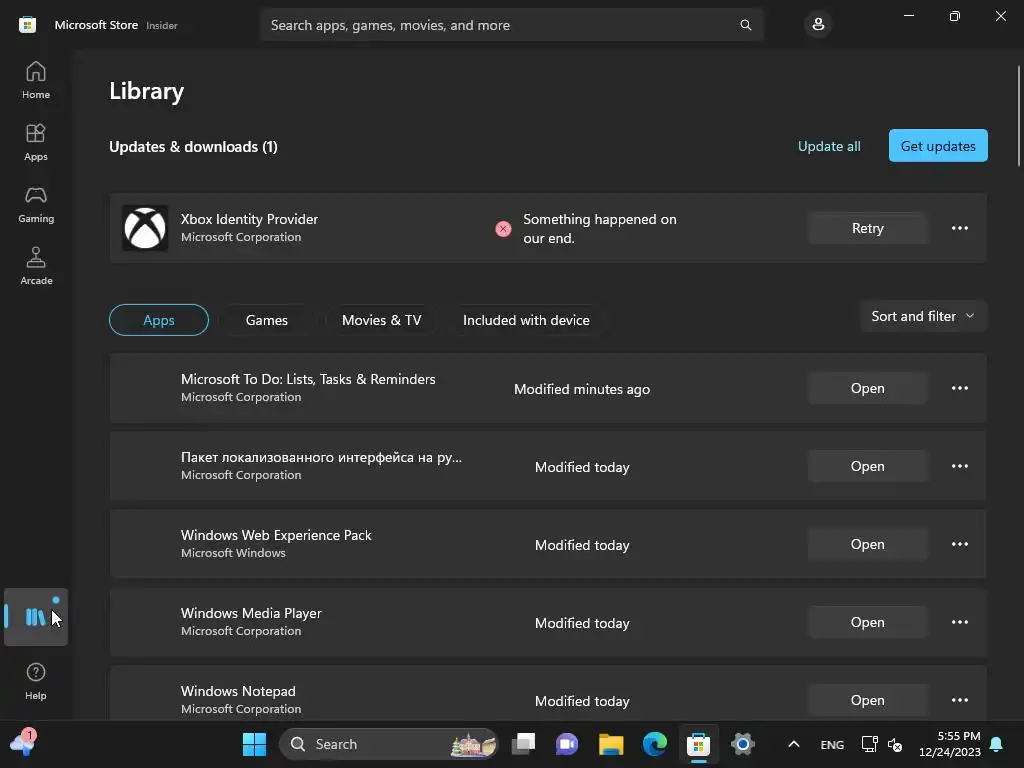Click the taskbar Search box
This screenshot has height=768, width=1024.
389,744
